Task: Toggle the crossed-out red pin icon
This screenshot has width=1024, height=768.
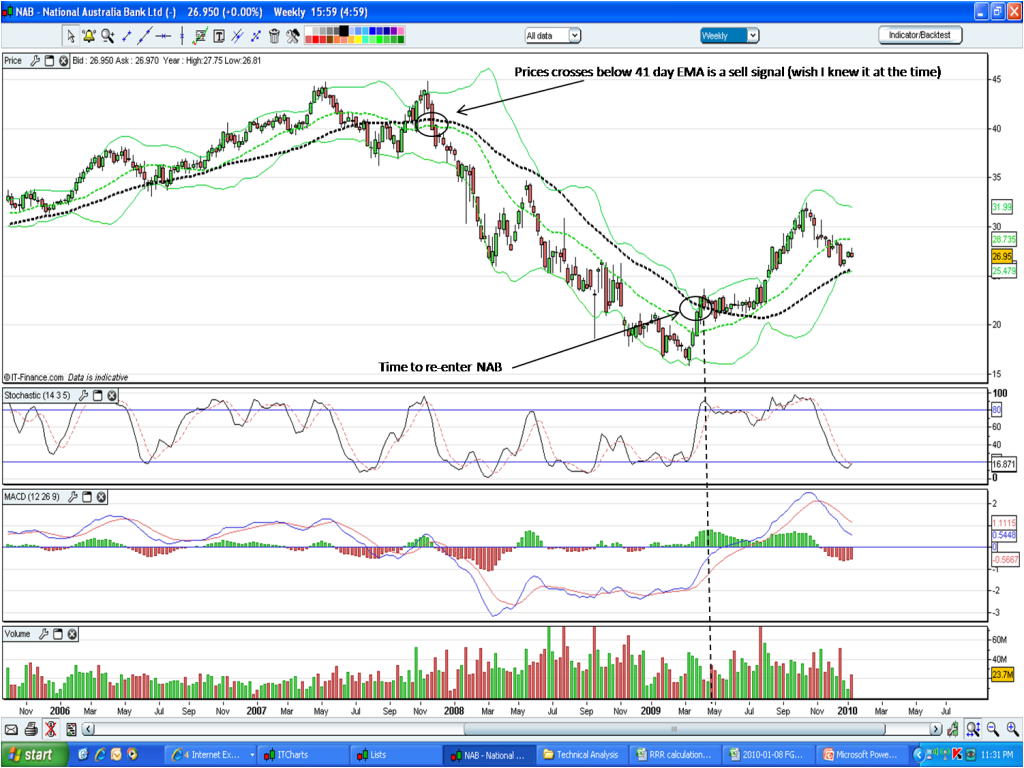Action: tap(51, 729)
